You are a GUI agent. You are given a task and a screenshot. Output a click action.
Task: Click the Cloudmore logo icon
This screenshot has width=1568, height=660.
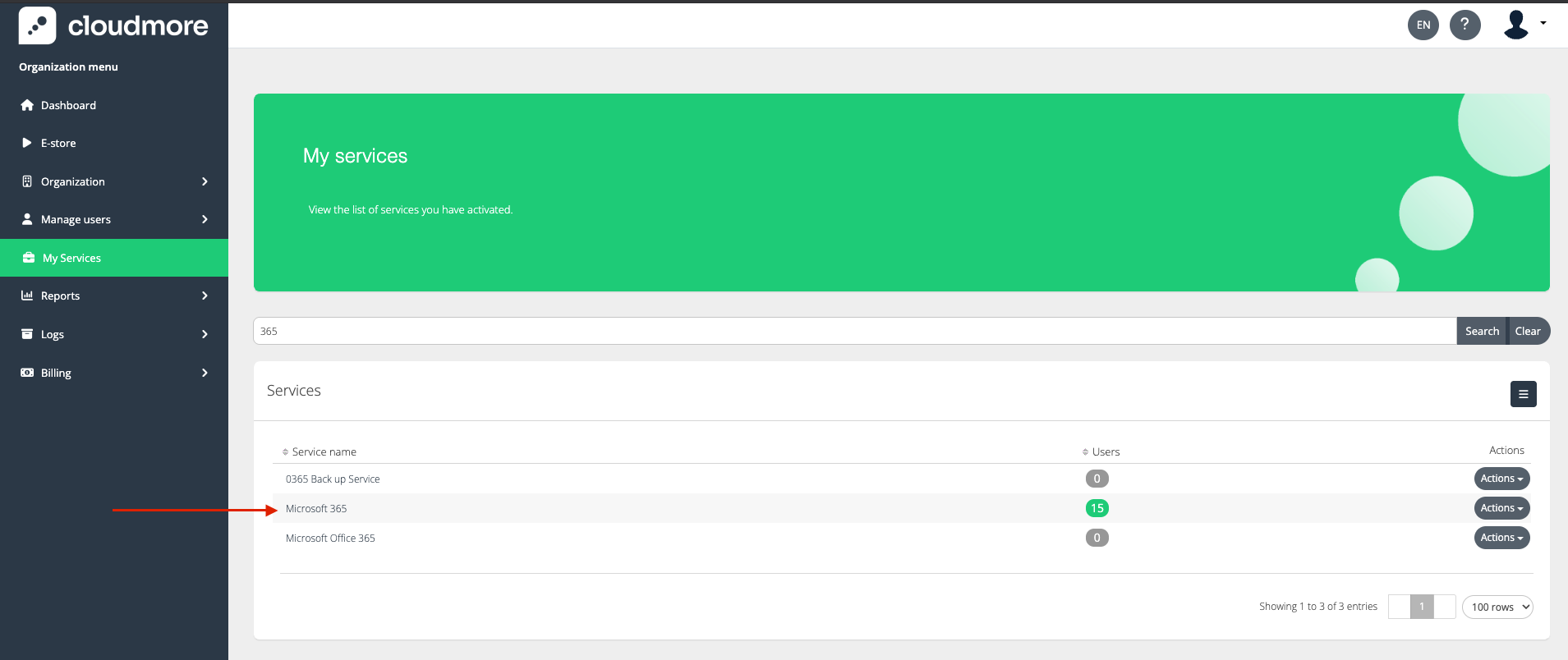click(x=37, y=26)
